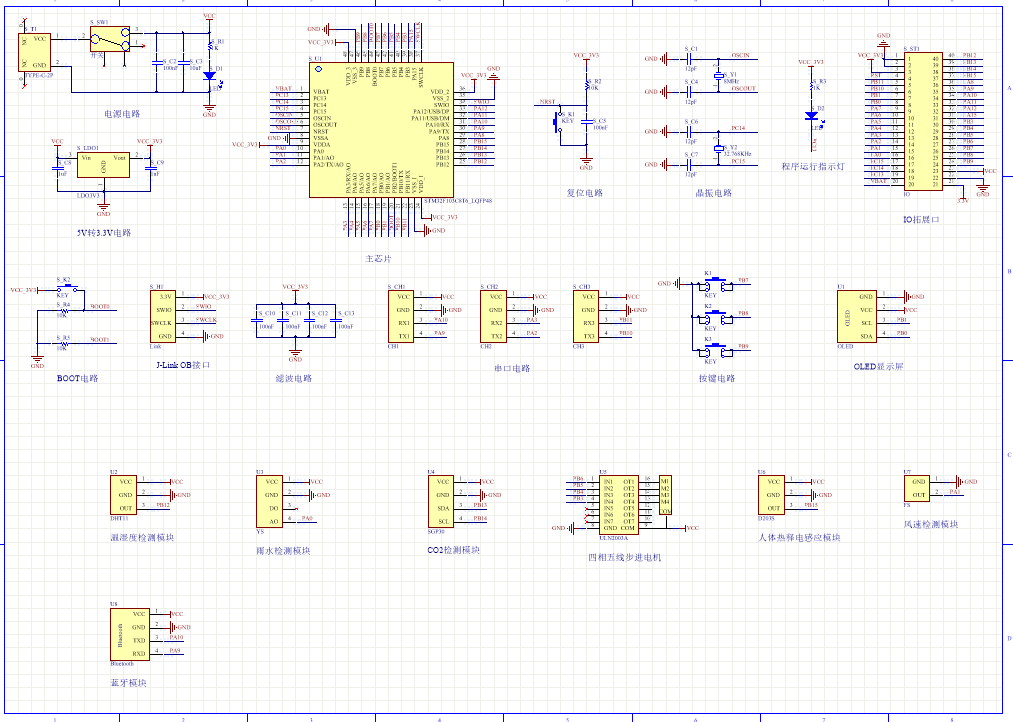Image resolution: width=1013 pixels, height=722 pixels.
Task: Click the 'OLED显示屏' section label
Action: click(879, 366)
